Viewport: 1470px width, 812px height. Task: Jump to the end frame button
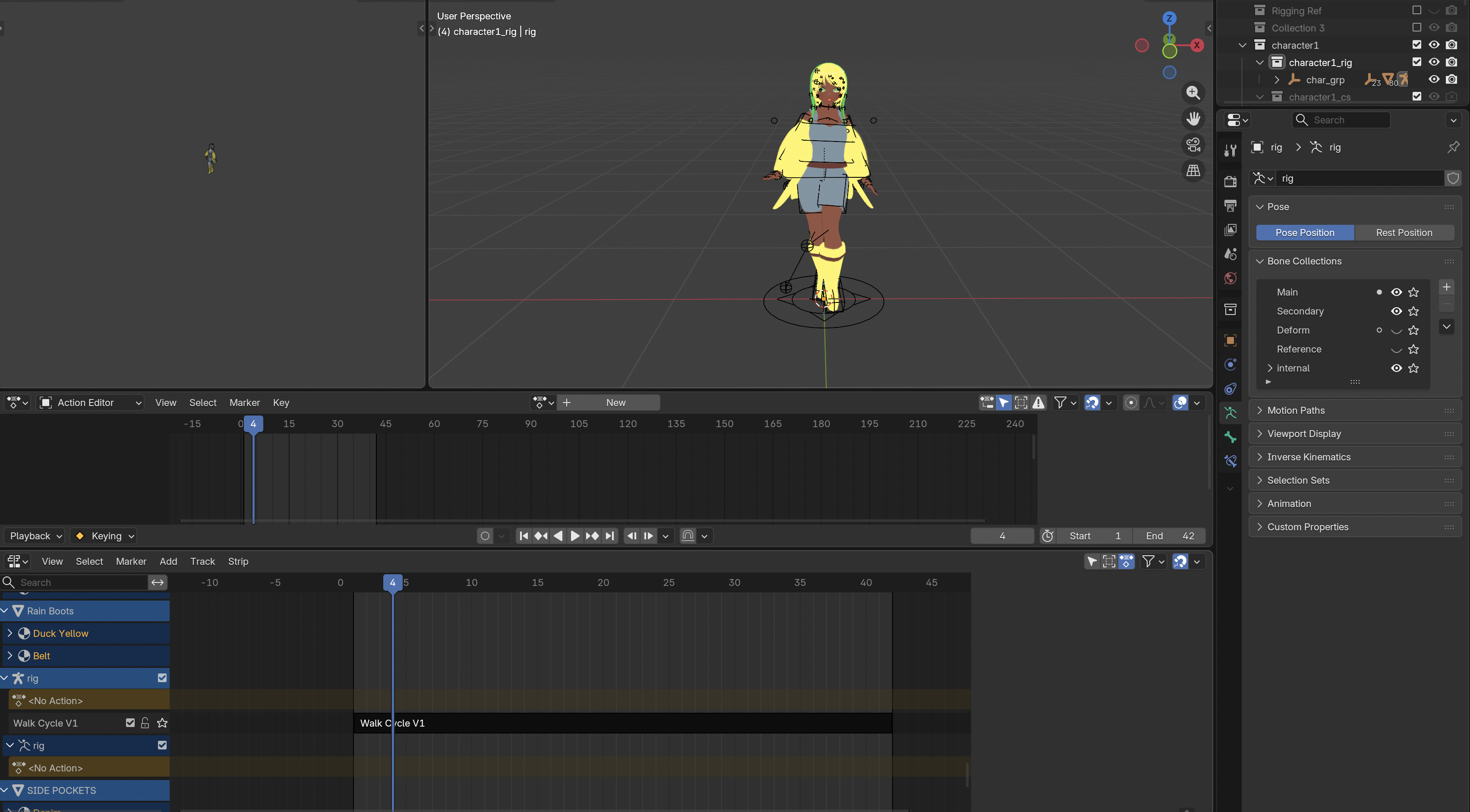(610, 536)
